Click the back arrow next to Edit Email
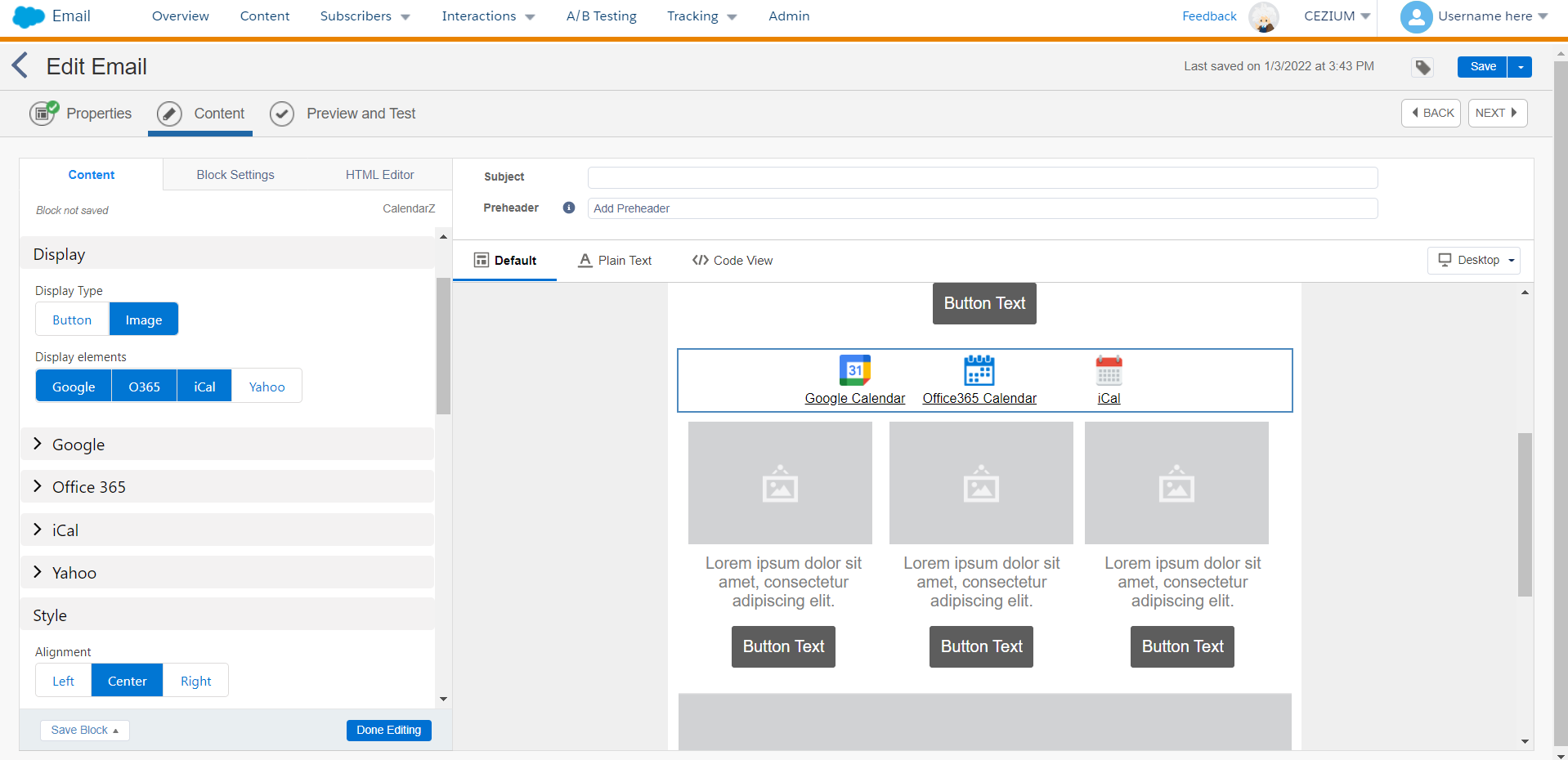Screen dimensions: 1568x760 click(20, 65)
